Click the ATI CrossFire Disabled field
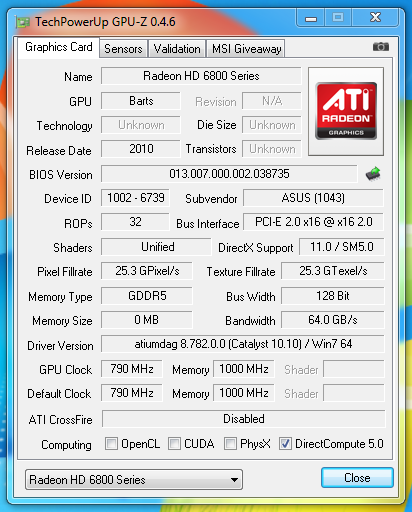This screenshot has height=512, width=412. click(243, 419)
